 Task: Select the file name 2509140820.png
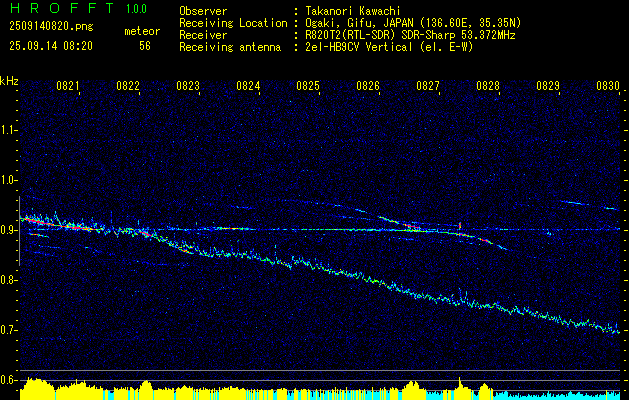tap(51, 27)
